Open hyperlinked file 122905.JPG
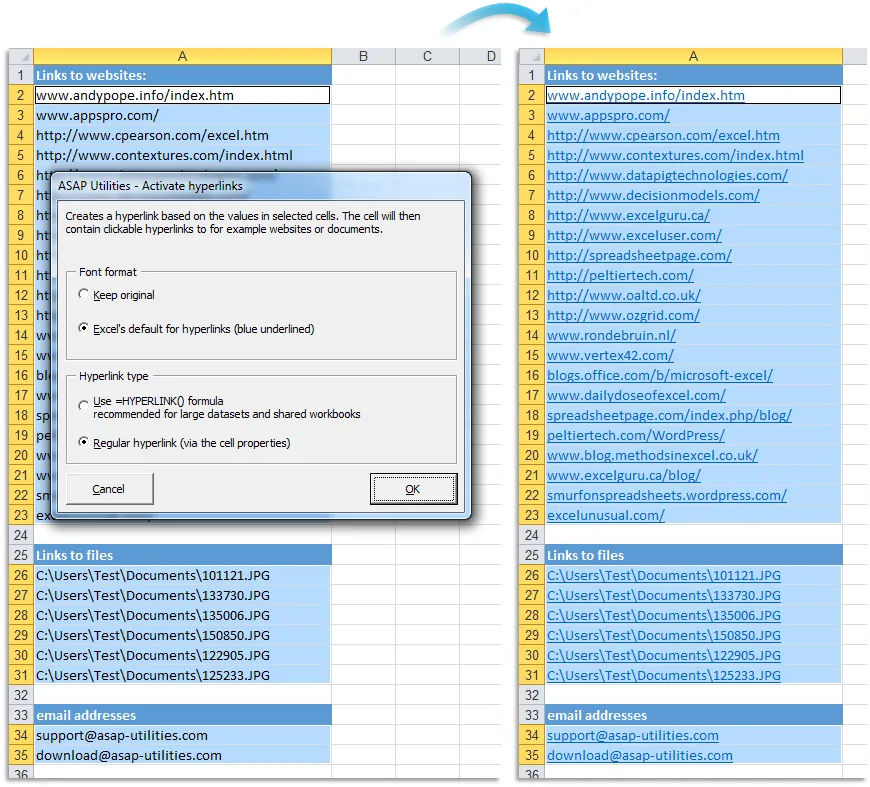The width and height of the screenshot is (870, 787). [x=664, y=655]
